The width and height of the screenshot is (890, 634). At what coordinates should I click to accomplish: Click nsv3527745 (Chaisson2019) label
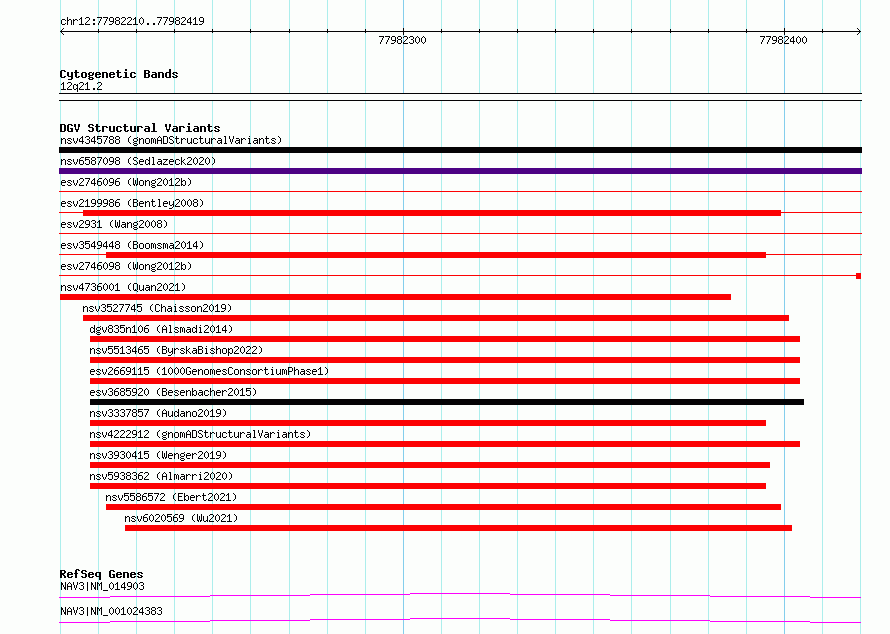click(157, 308)
